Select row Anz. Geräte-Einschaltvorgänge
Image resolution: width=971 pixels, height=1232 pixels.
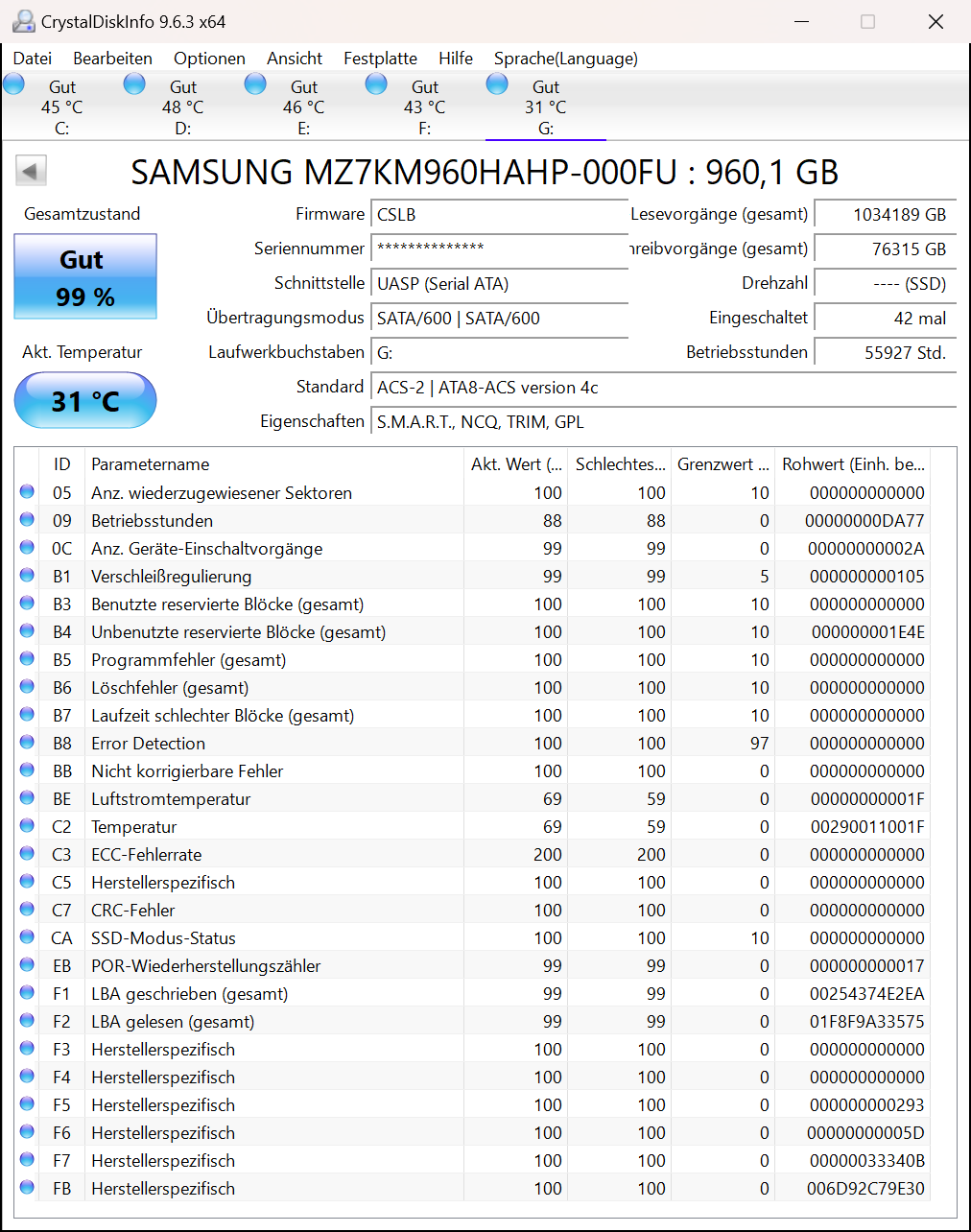coord(472,548)
